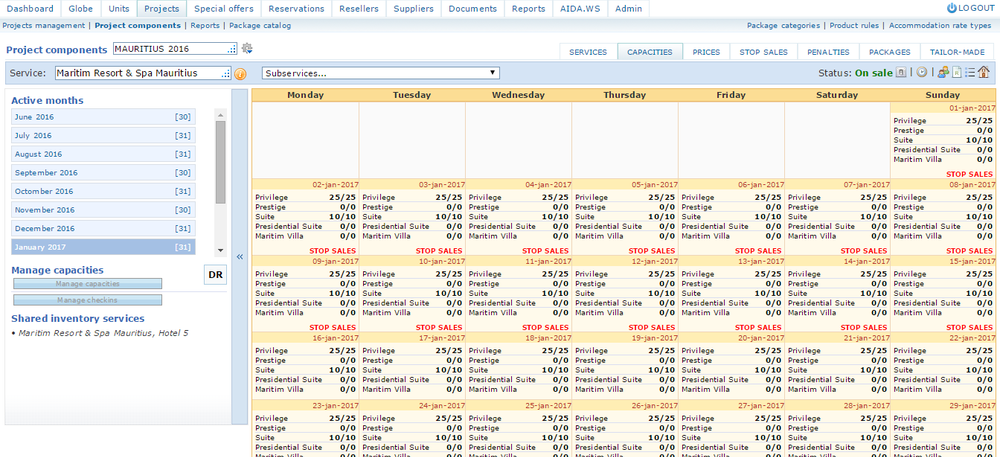Select January 2017 in Active months
Image resolution: width=1000 pixels, height=457 pixels.
pyautogui.click(x=103, y=247)
